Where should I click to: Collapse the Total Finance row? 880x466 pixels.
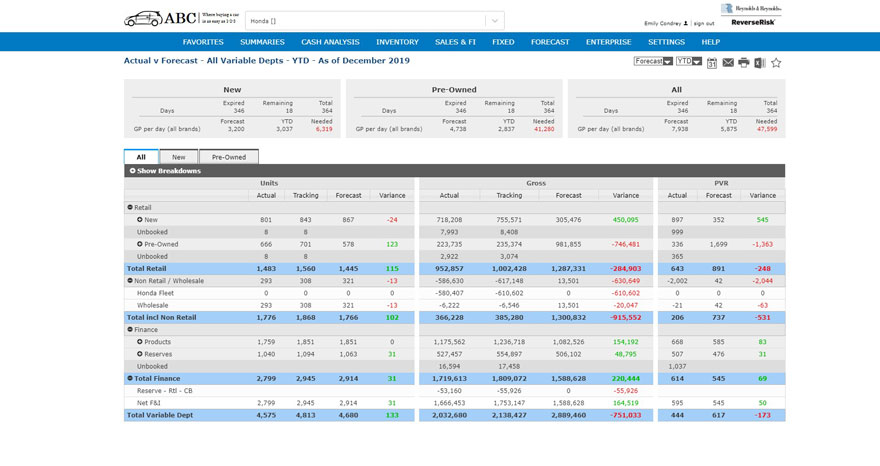pos(130,378)
